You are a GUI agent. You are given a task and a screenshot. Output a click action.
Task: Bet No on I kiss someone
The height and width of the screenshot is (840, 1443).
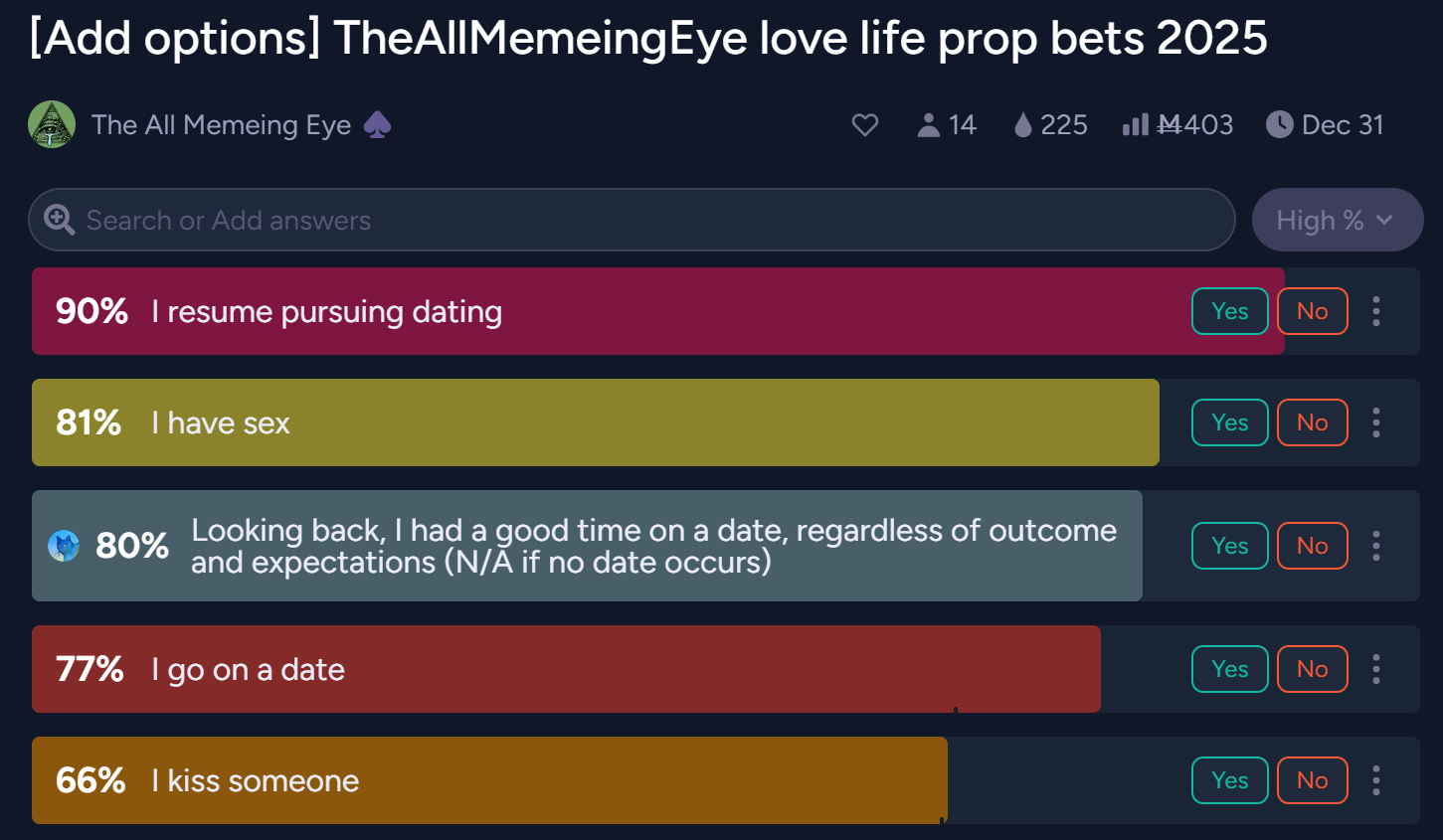(1313, 780)
